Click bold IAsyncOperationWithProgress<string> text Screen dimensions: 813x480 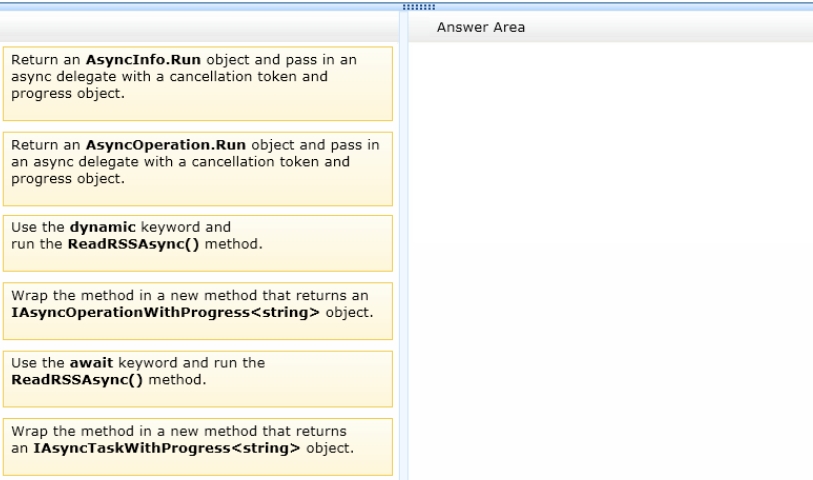pos(165,313)
